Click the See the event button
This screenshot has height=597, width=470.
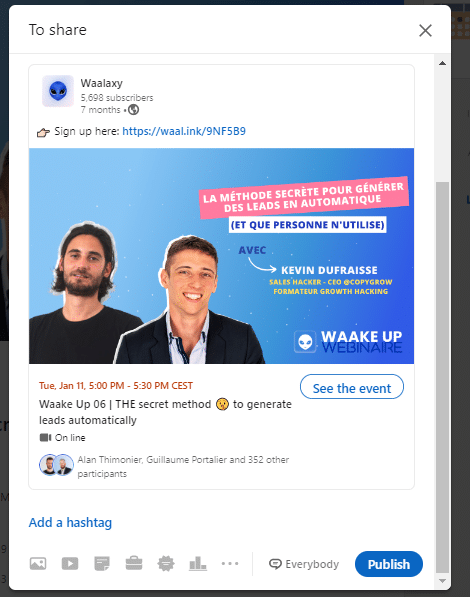tap(352, 387)
